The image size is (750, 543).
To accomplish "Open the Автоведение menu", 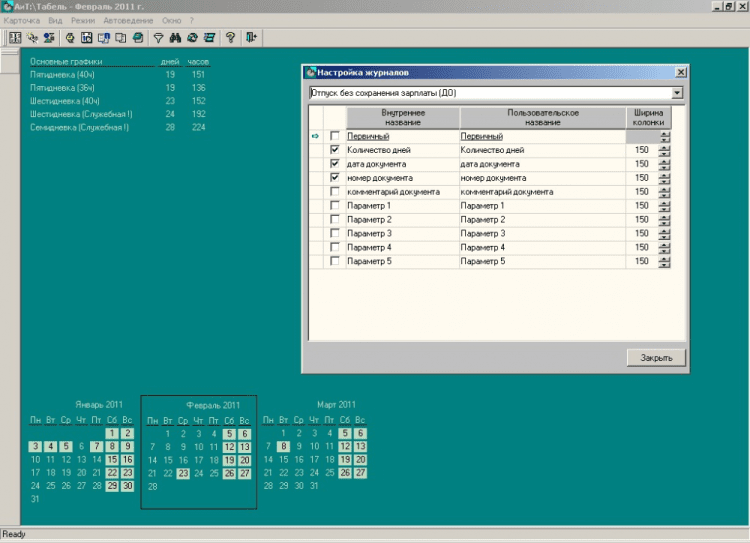I will pyautogui.click(x=128, y=20).
